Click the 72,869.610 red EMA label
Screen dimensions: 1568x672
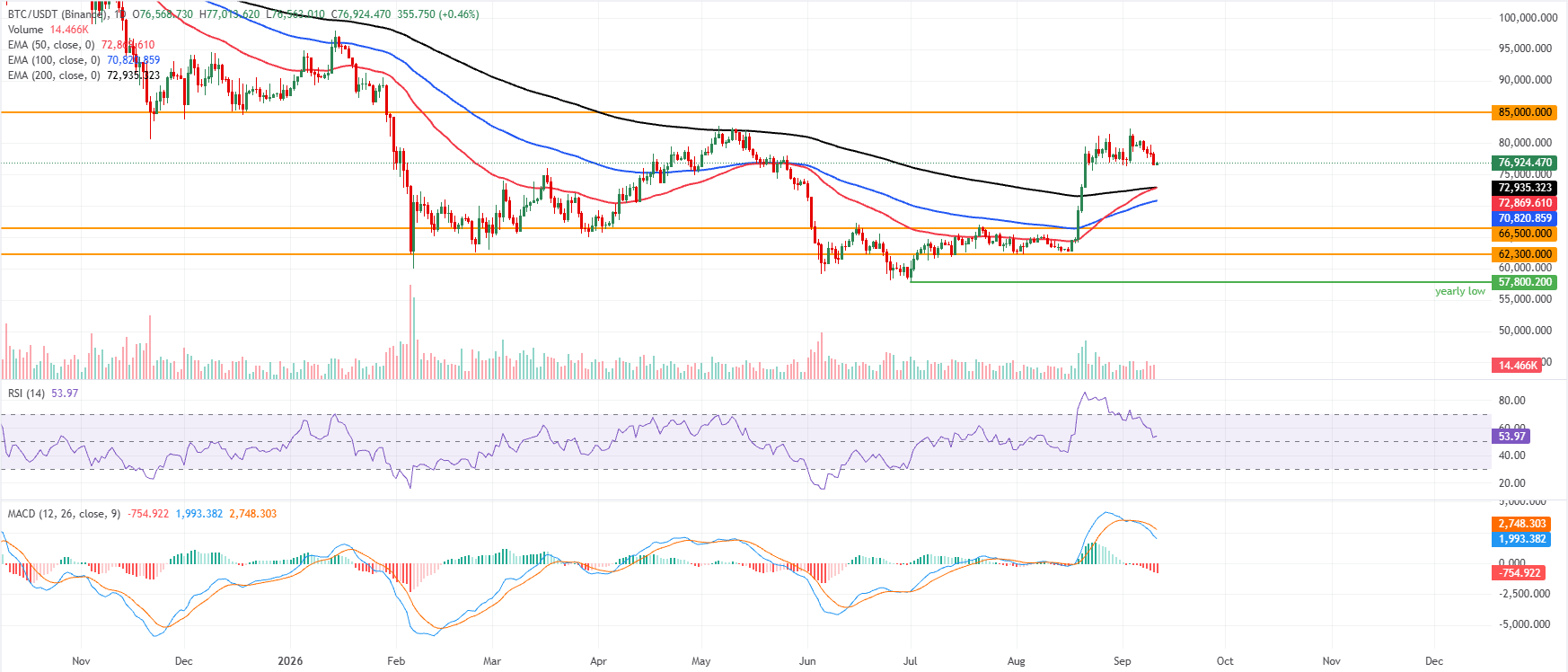tap(1525, 203)
